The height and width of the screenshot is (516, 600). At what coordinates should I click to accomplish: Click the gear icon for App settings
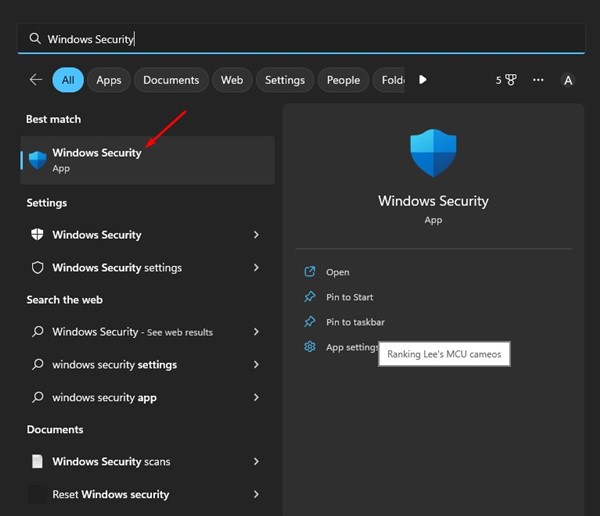click(310, 347)
